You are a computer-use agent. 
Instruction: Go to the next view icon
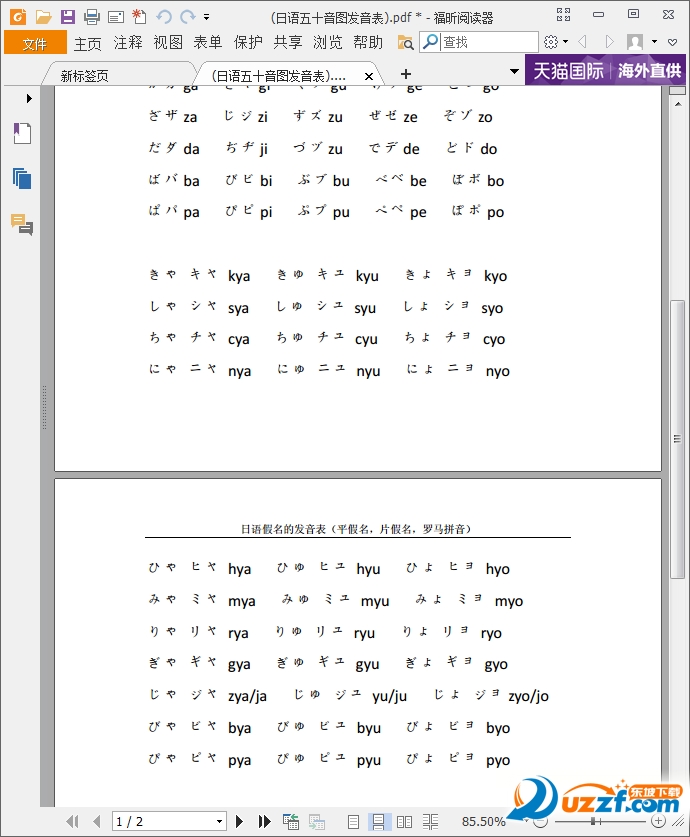point(316,821)
